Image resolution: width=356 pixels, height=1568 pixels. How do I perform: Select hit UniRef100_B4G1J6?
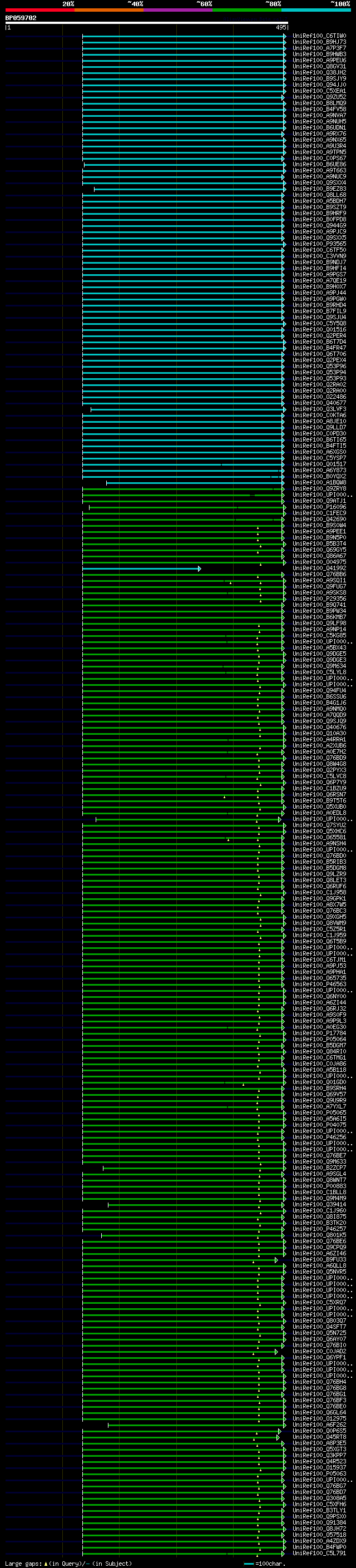click(319, 703)
